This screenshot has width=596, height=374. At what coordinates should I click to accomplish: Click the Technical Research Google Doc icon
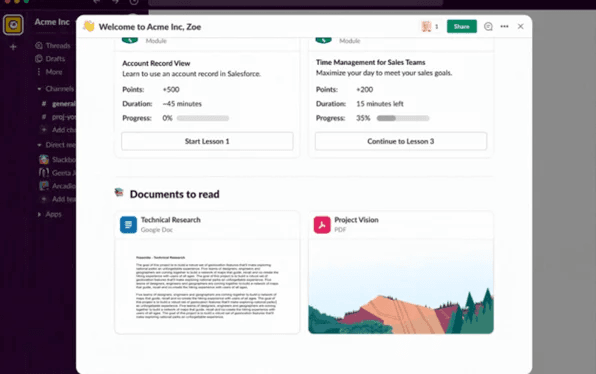click(128, 225)
